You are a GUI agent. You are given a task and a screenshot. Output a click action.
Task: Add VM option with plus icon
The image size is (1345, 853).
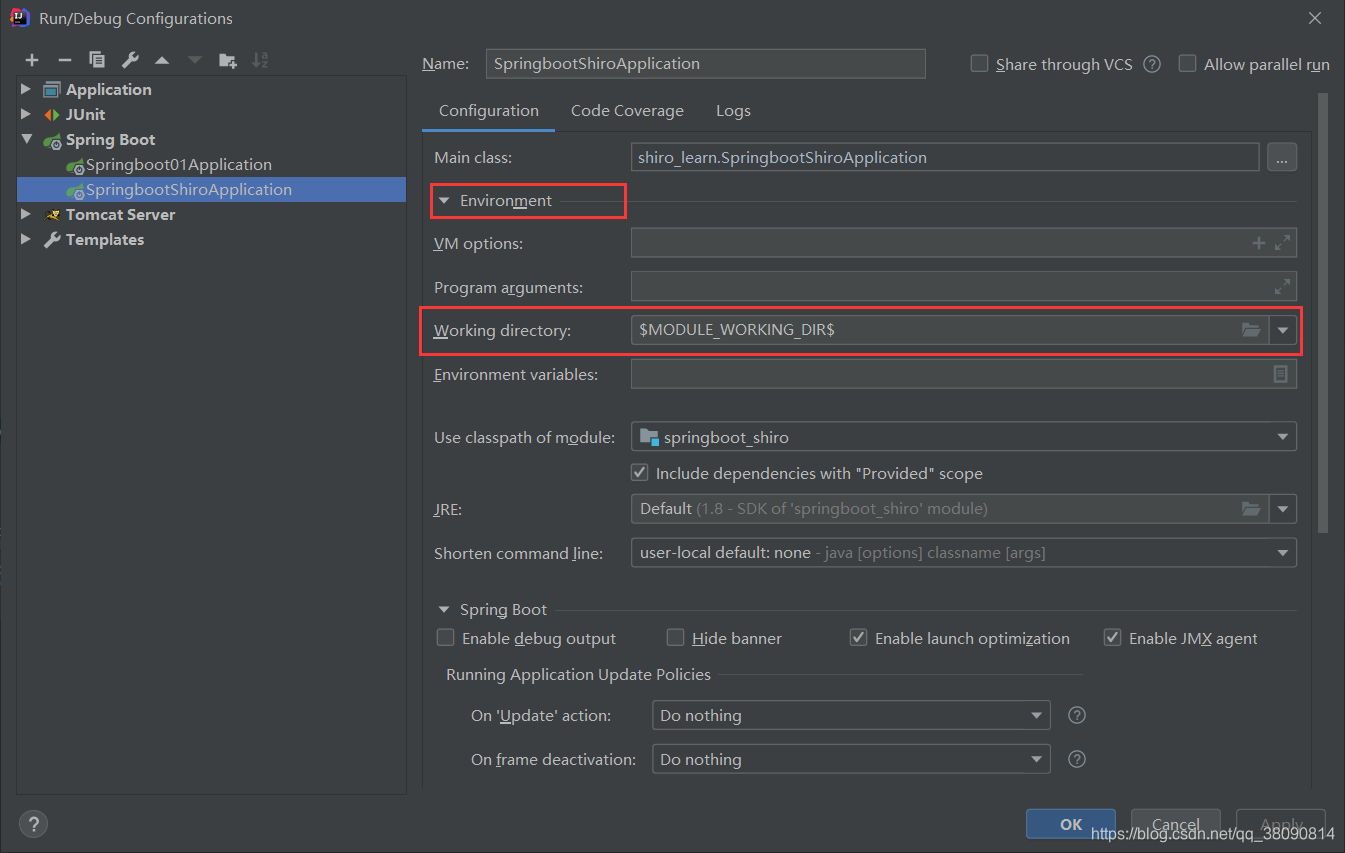tap(1259, 243)
